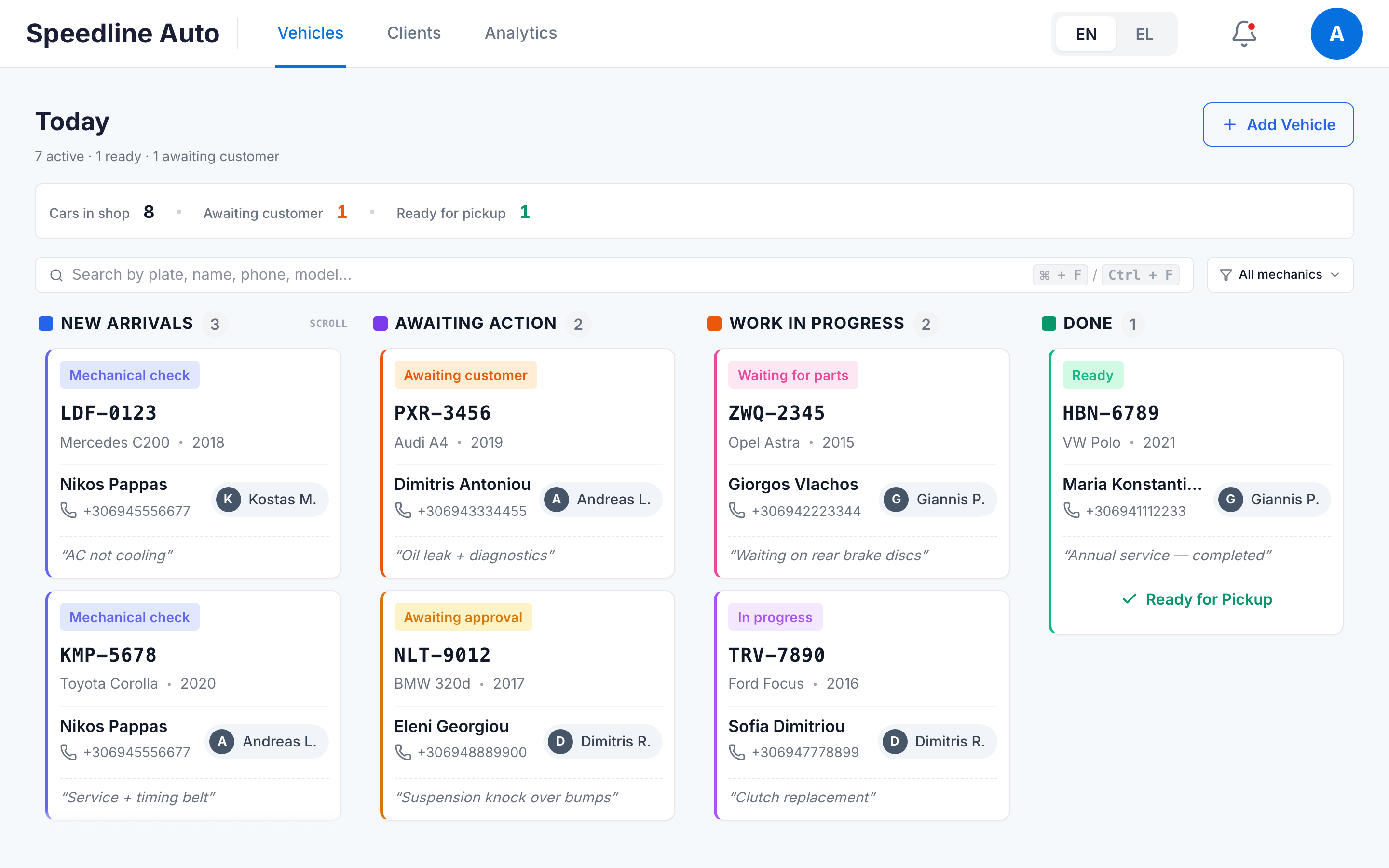This screenshot has width=1389, height=868.
Task: Click SCROLL label in New Arrivals header
Action: 328,324
